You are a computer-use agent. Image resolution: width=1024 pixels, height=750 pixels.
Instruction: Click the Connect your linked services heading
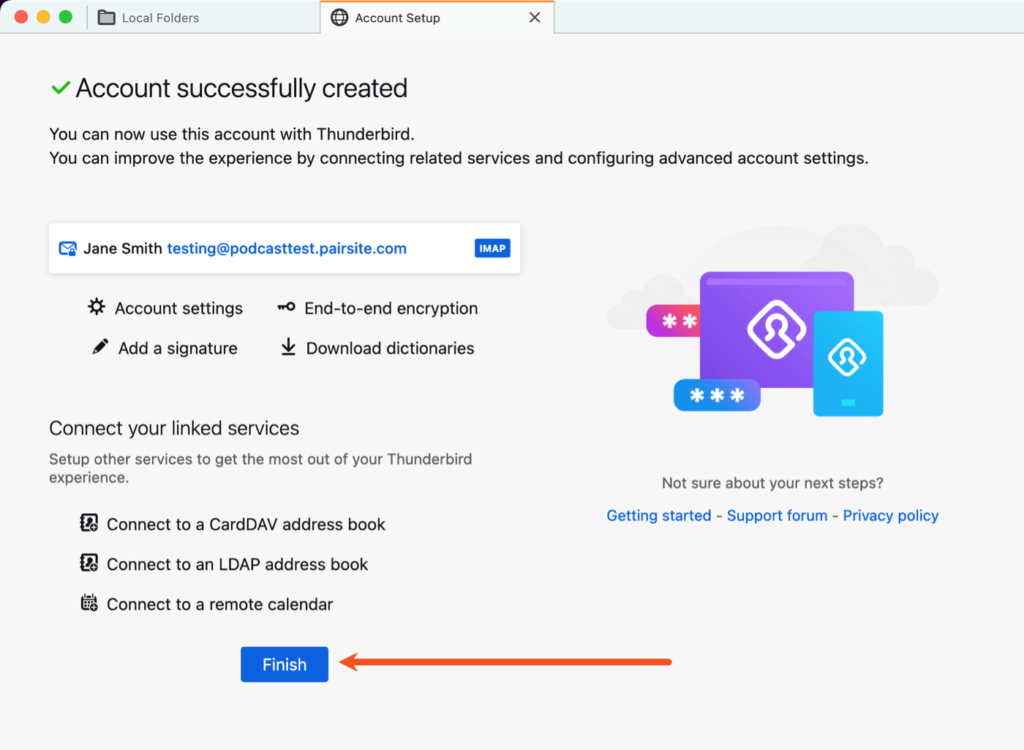coord(174,428)
